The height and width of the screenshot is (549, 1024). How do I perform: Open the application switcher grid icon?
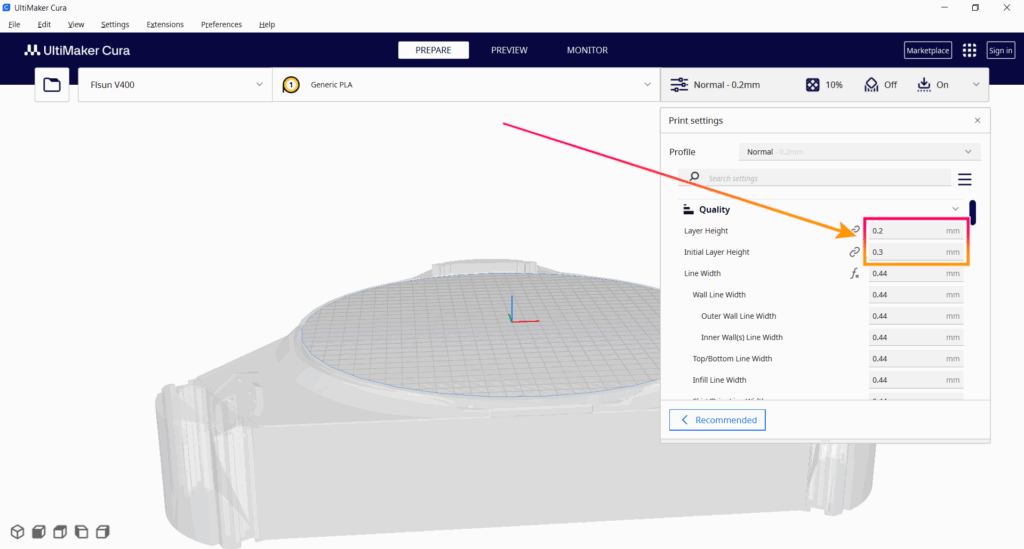pos(969,50)
